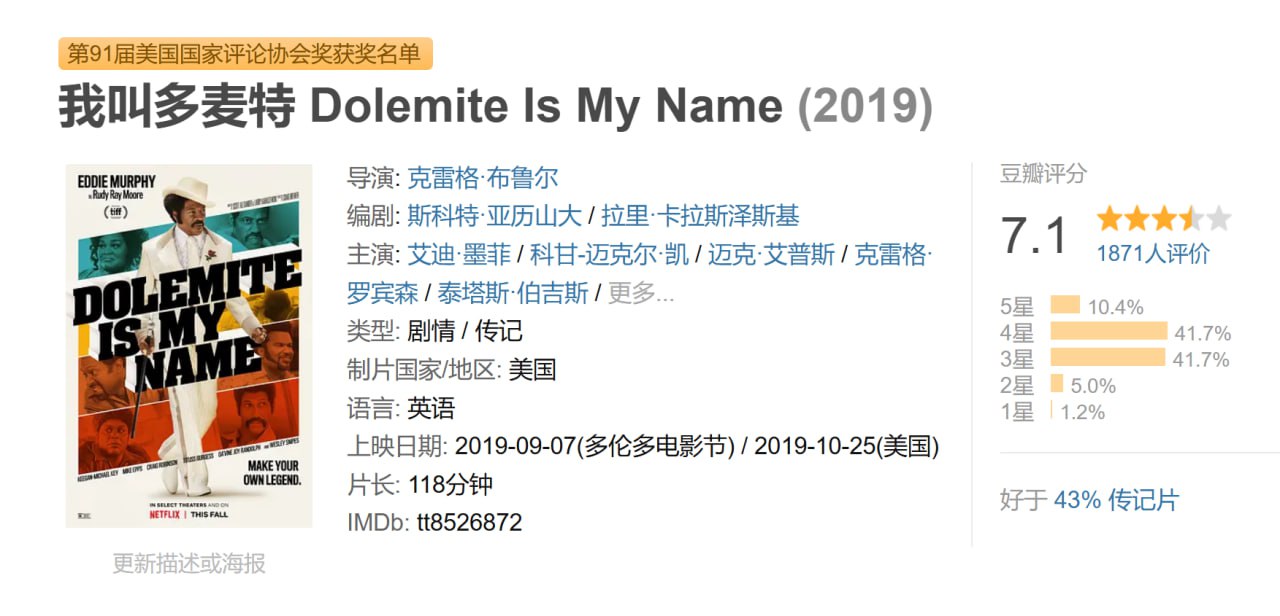Click the movie title 我叫多麦特
The height and width of the screenshot is (616, 1280).
[x=177, y=108]
